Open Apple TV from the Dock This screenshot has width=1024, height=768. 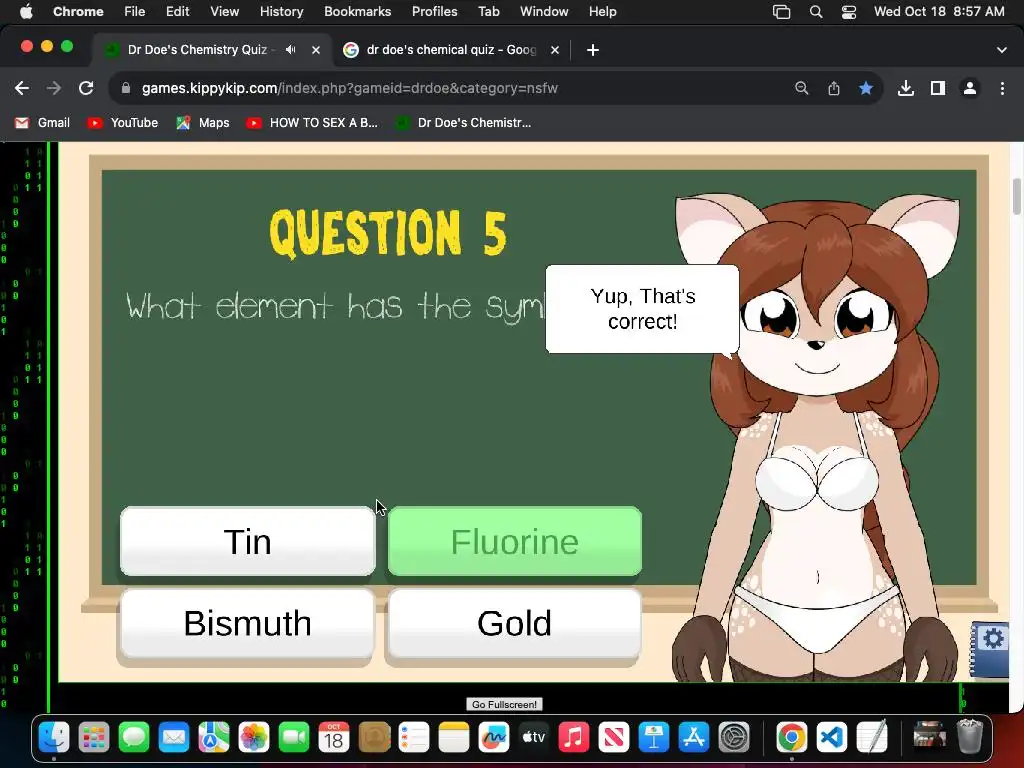tap(534, 738)
